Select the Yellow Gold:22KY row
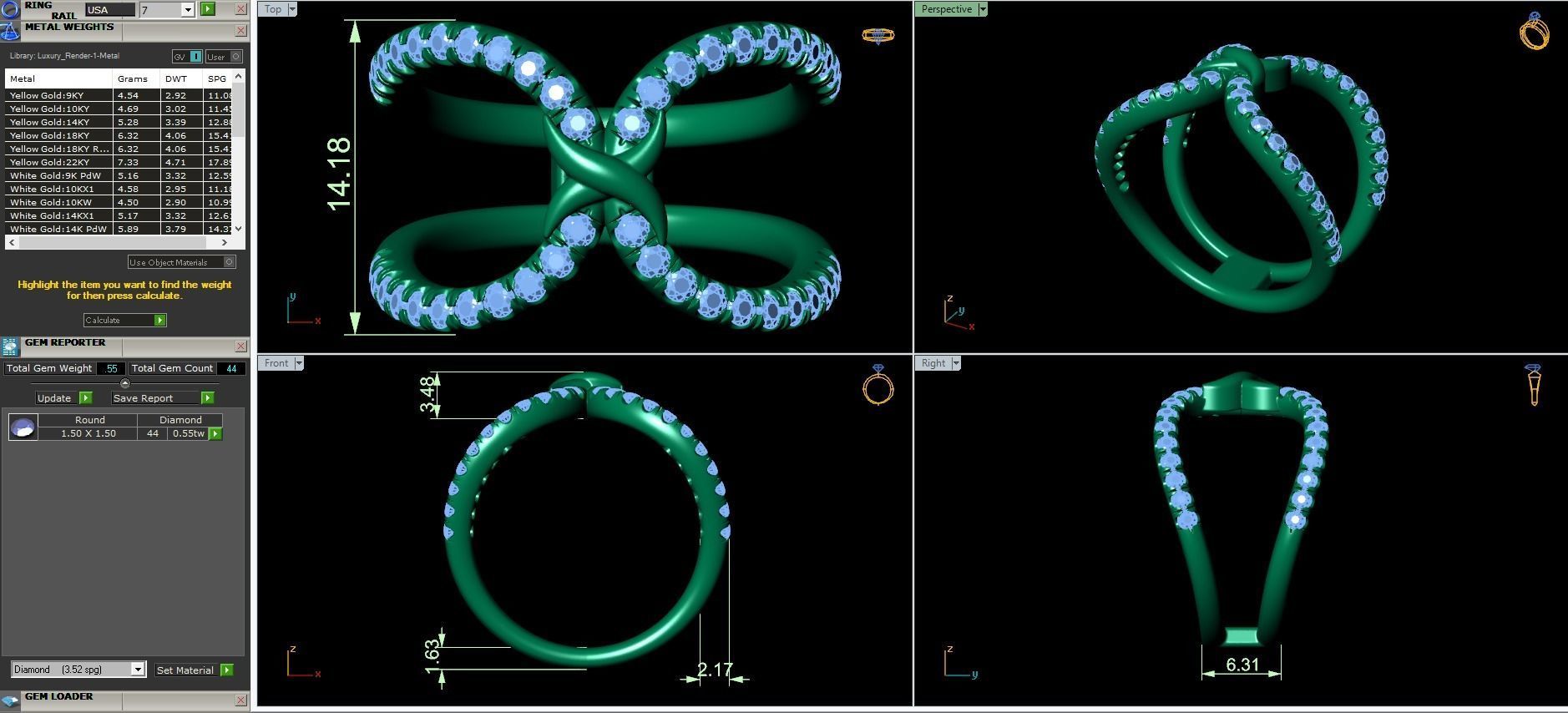Screen dimensions: 1568x713 point(119,162)
